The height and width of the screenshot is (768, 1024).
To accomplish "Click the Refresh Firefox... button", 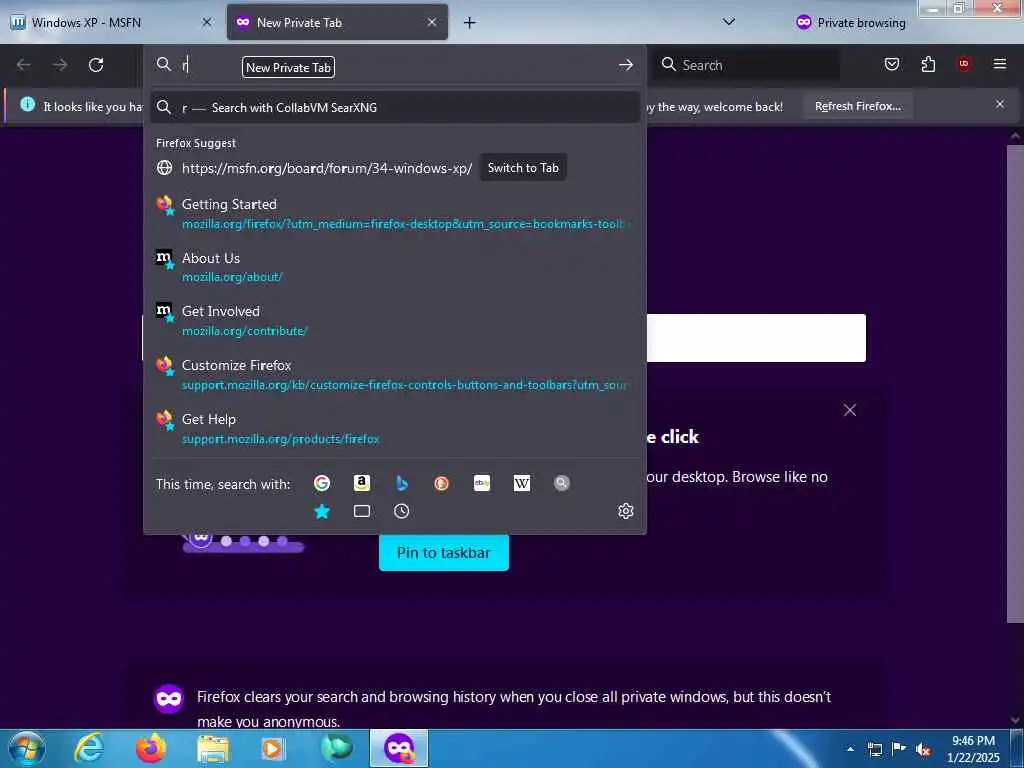I will click(x=857, y=106).
